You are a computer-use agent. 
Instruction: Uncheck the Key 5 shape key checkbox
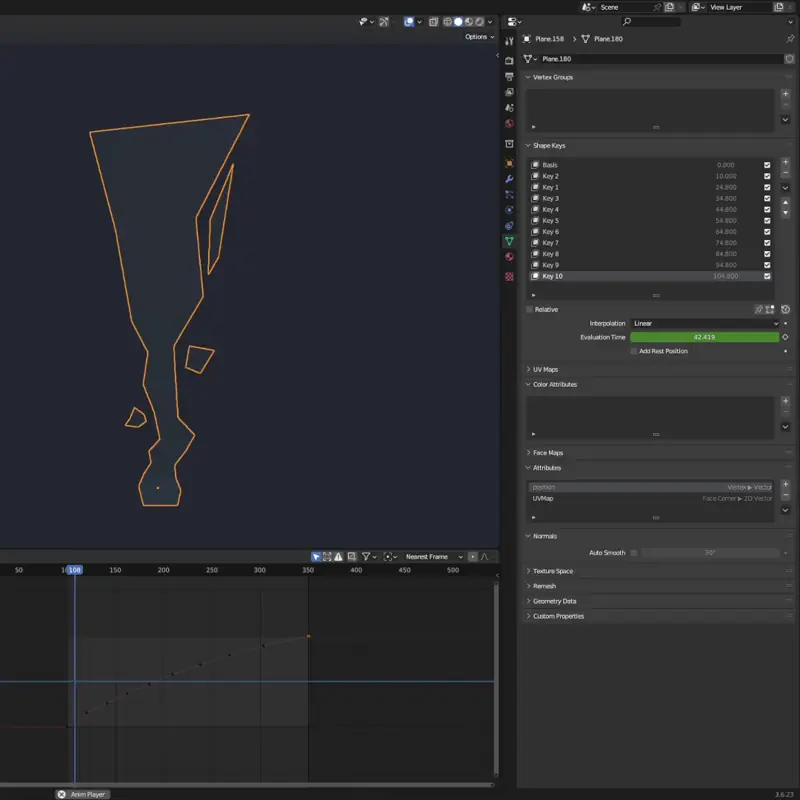click(x=767, y=220)
